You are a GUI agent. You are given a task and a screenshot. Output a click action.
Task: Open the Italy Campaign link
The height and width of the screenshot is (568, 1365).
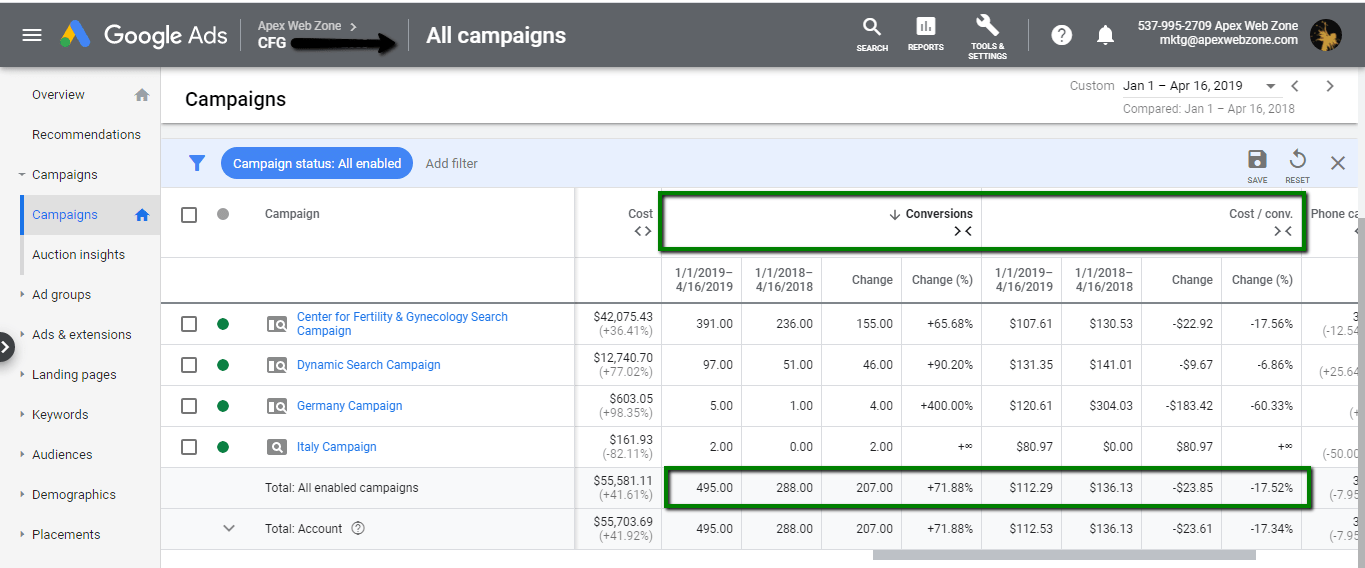coord(336,447)
